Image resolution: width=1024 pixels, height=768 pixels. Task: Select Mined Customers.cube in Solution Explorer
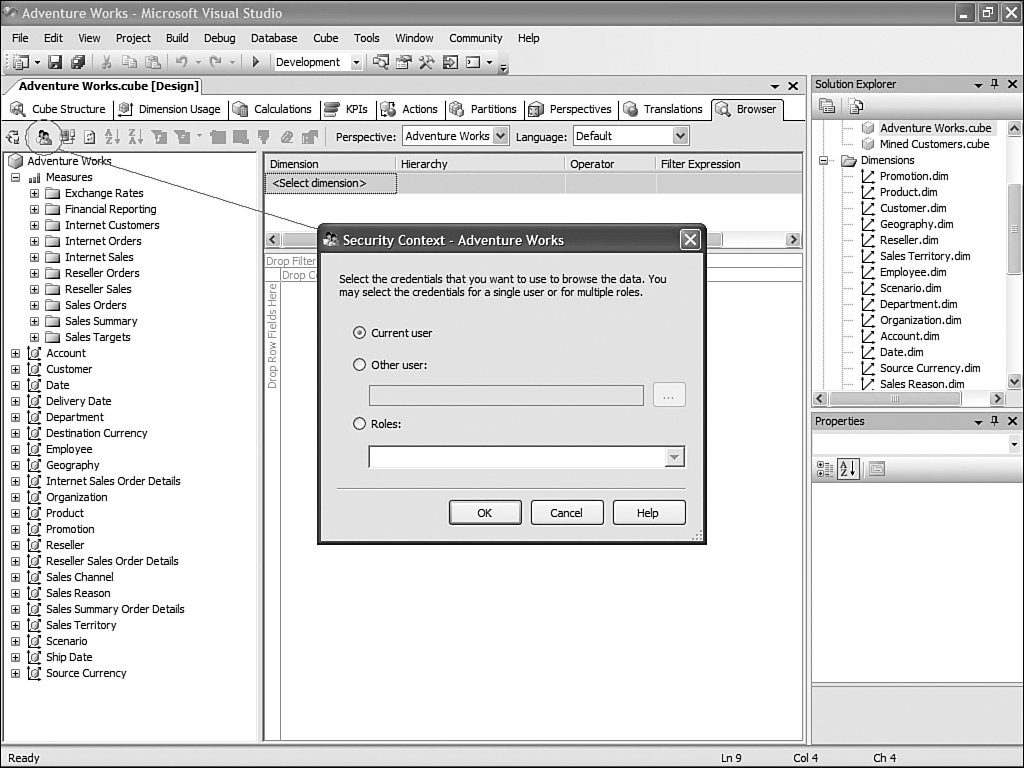pyautogui.click(x=934, y=144)
